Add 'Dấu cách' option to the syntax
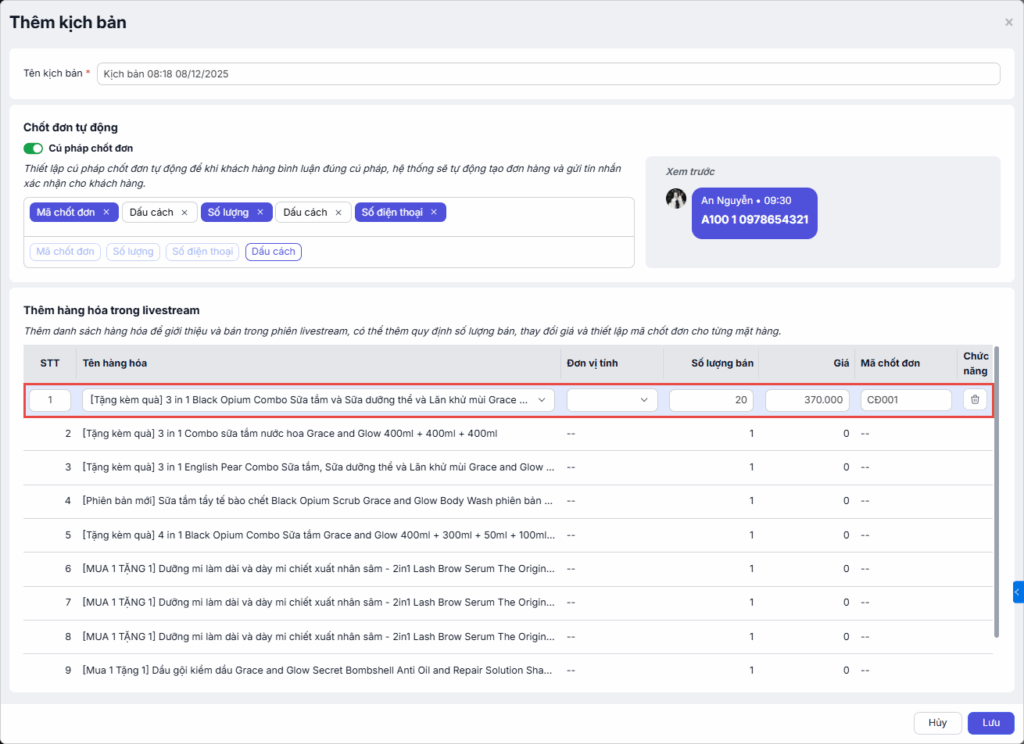1024x744 pixels. 274,252
